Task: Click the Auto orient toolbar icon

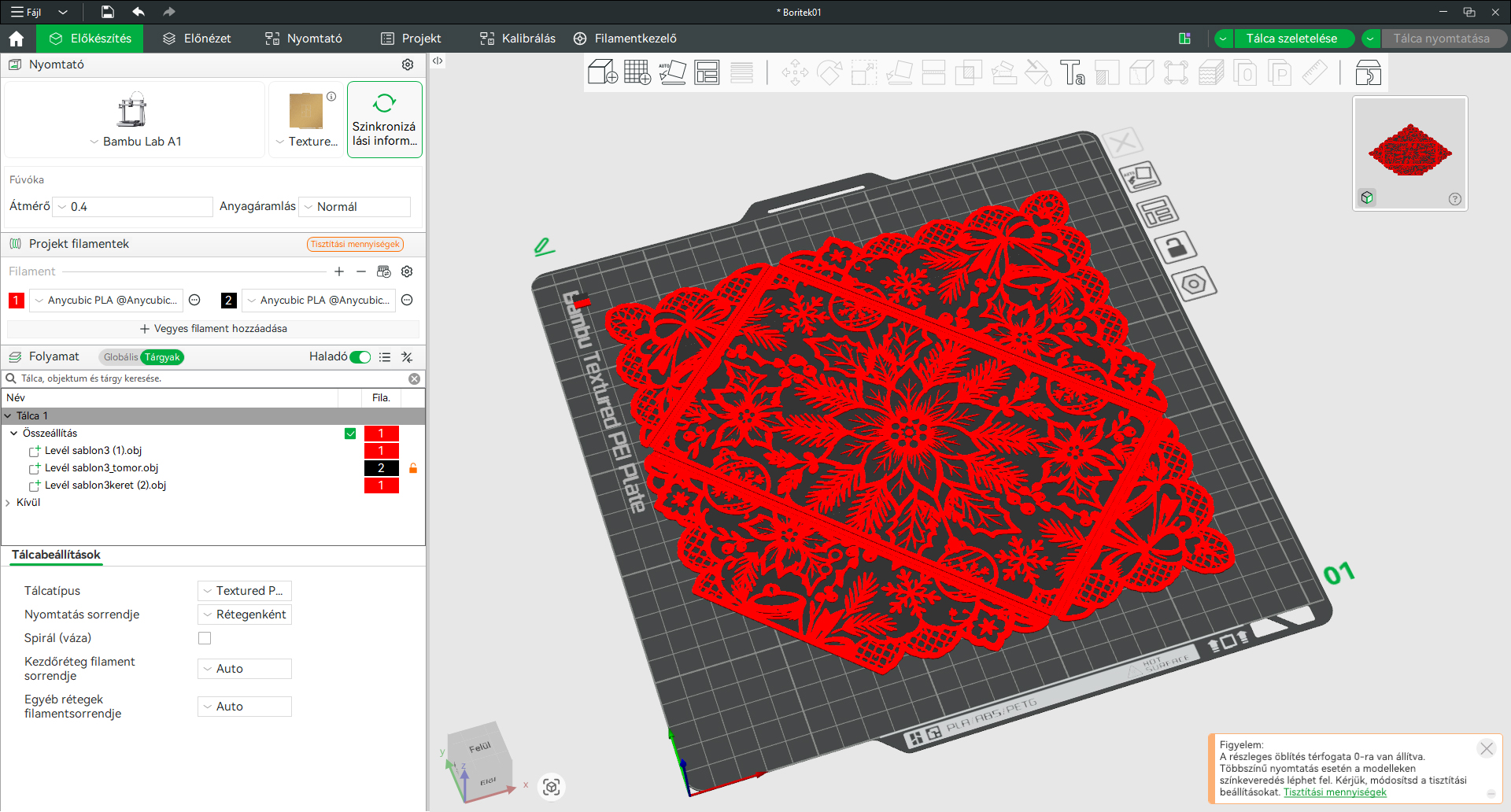Action: (x=672, y=73)
